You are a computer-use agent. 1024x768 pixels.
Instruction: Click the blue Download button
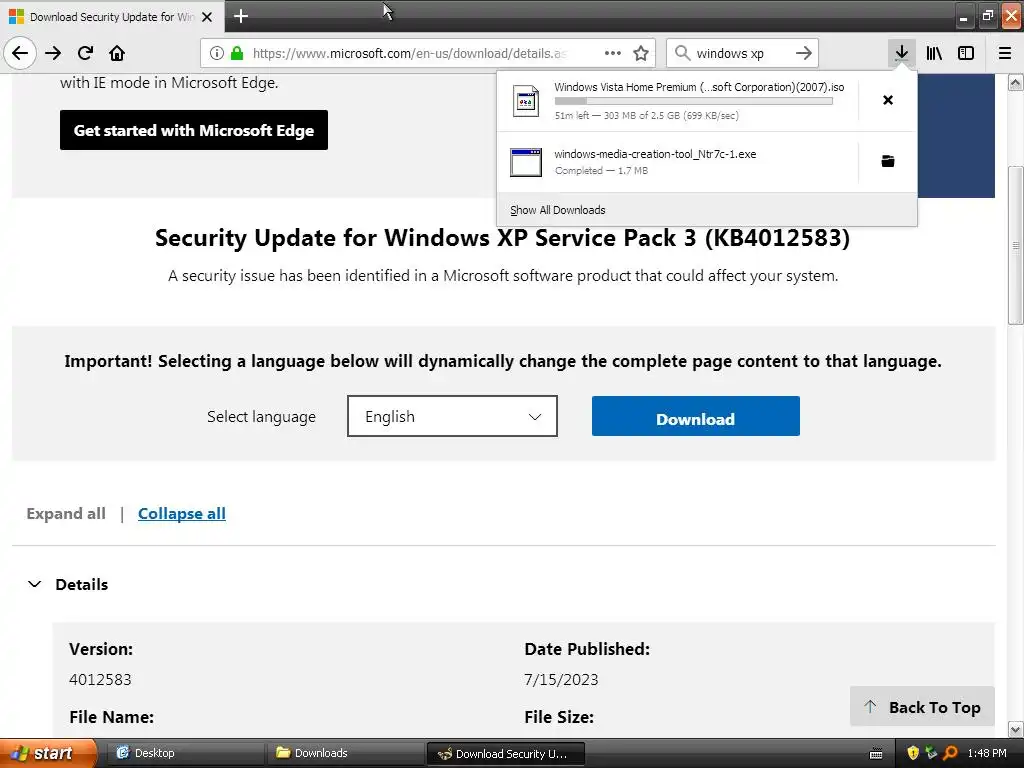[x=695, y=417]
